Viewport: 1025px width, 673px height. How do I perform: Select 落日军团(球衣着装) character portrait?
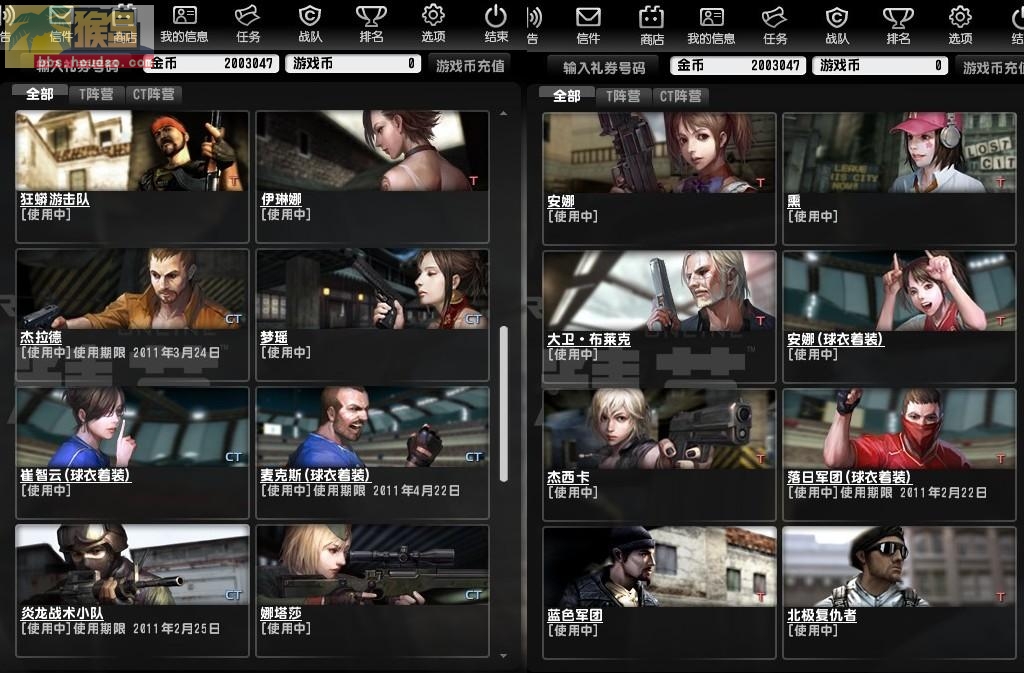tap(899, 429)
